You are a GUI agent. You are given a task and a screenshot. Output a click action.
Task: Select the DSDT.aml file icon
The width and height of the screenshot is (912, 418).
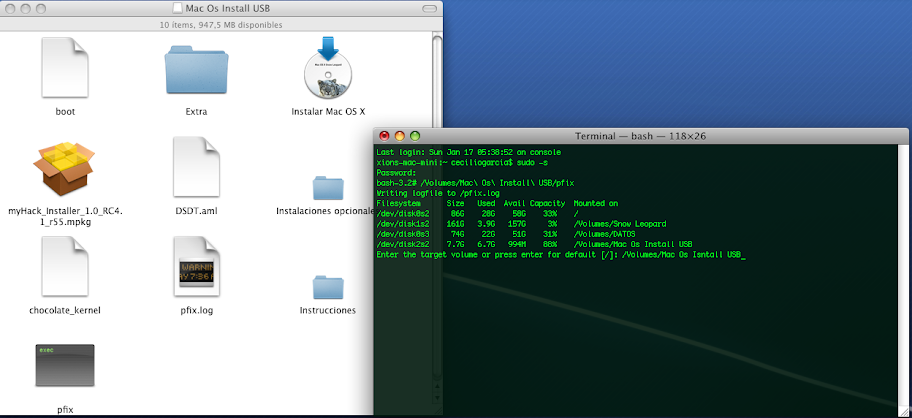[x=196, y=167]
